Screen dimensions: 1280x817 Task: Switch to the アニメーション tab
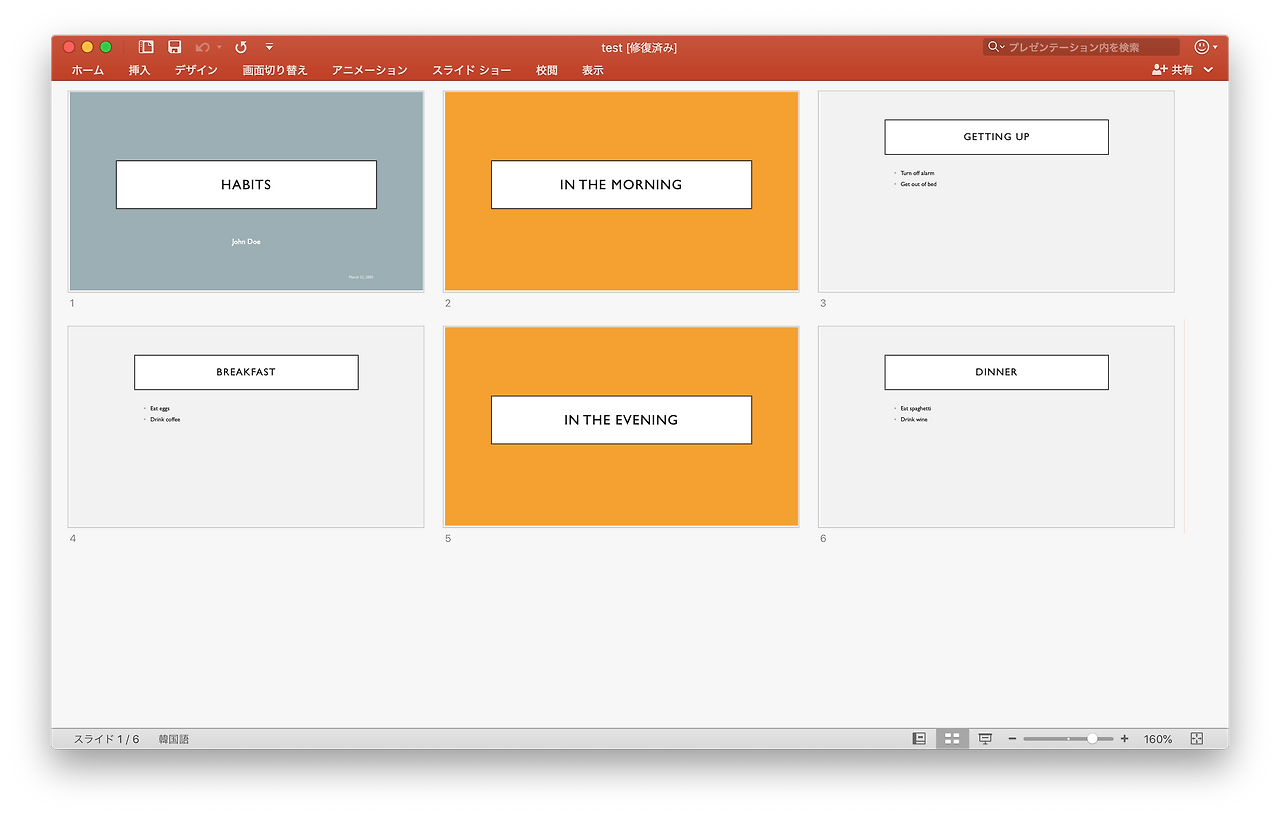click(x=370, y=70)
